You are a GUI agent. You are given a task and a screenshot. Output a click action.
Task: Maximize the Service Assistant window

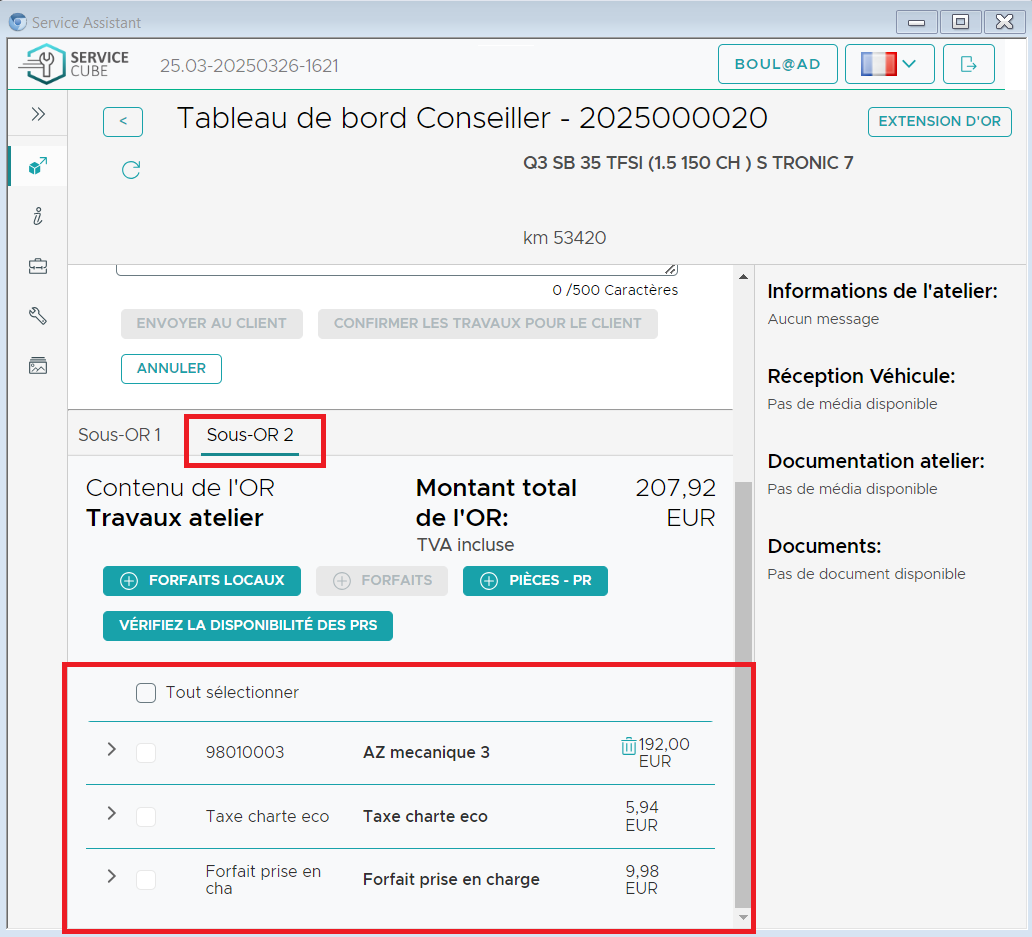pos(960,22)
